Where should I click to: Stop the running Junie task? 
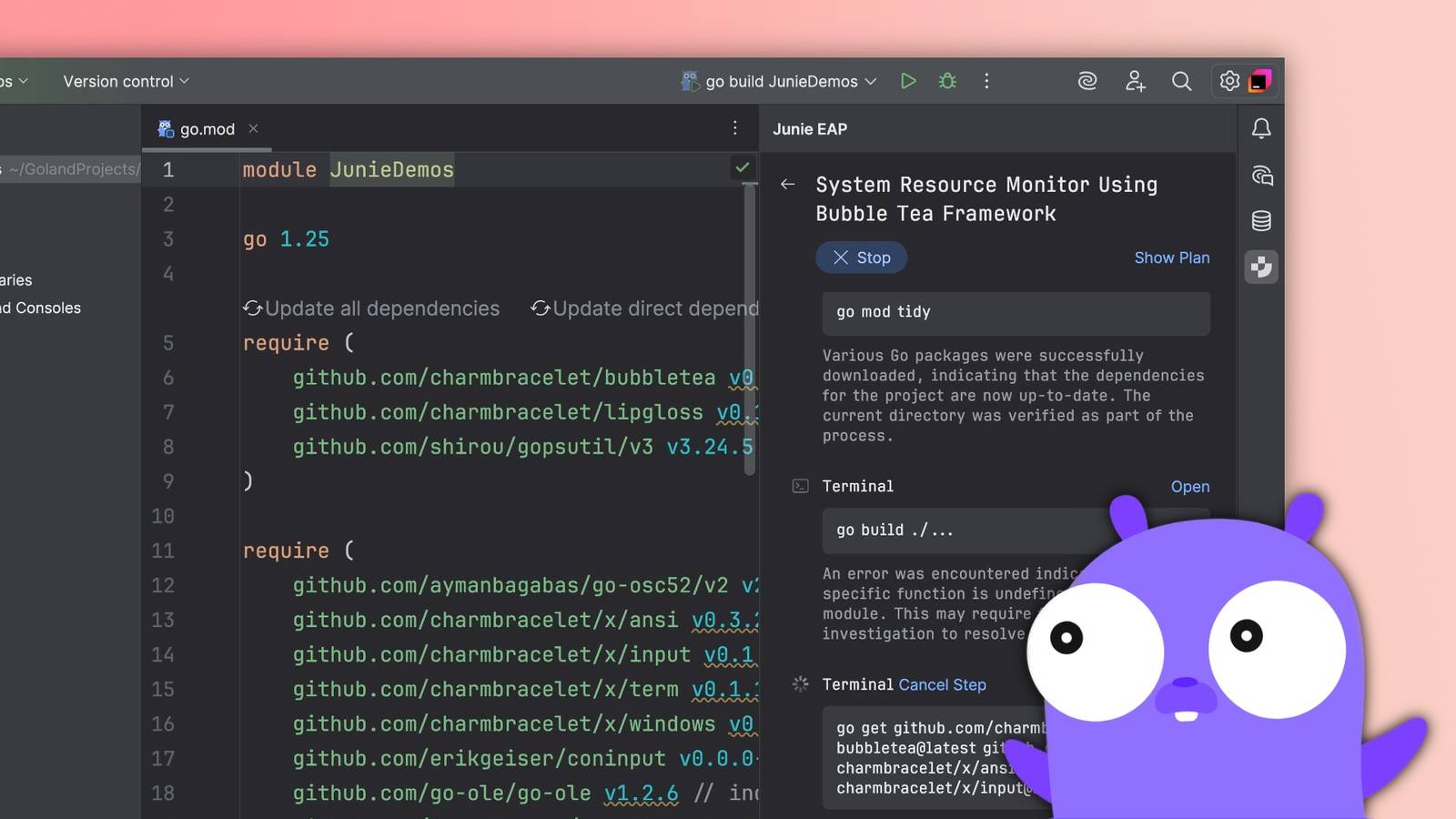(x=861, y=258)
